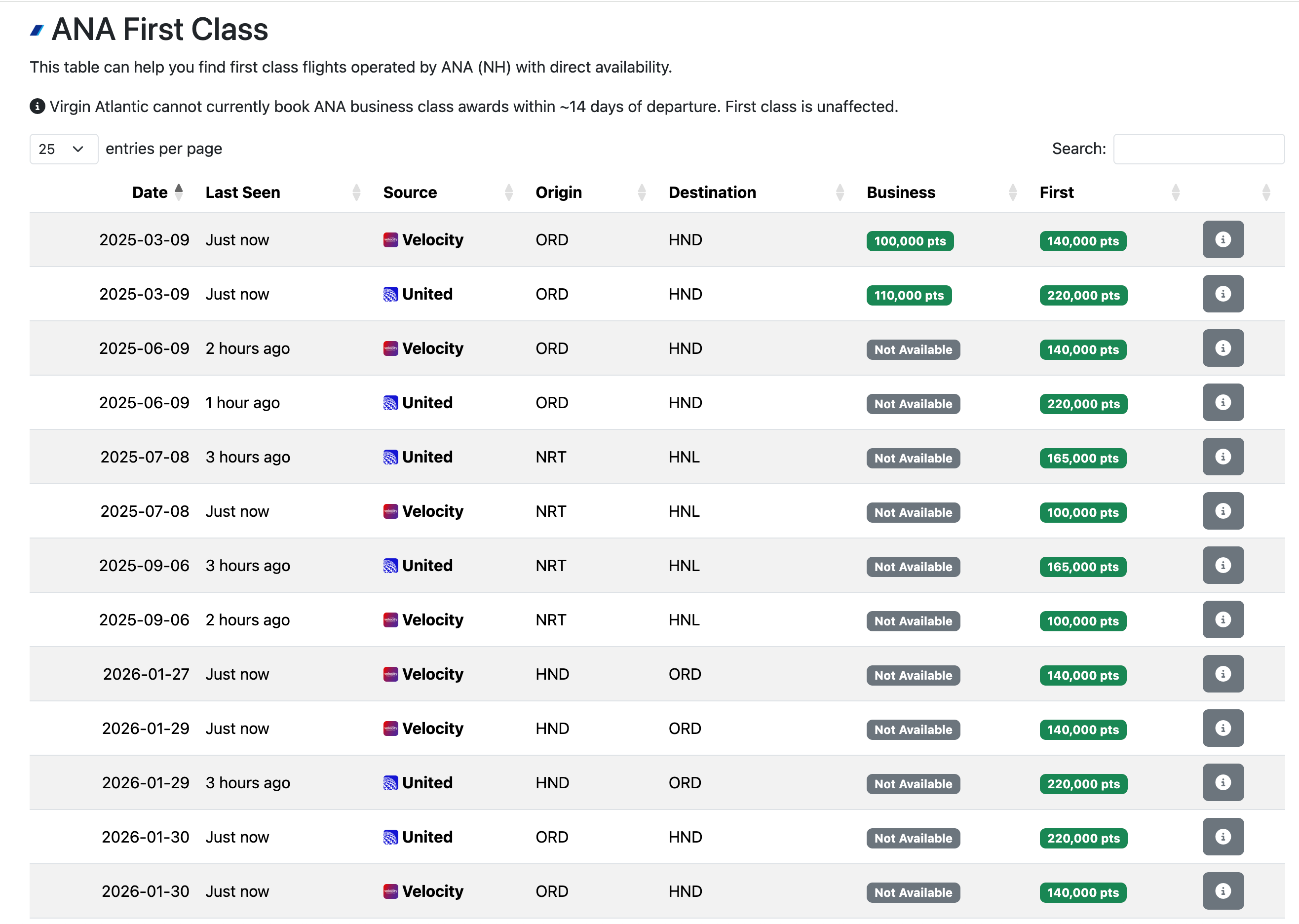Viewport: 1299px width, 924px height.
Task: Click 220,000 pts First badge on 2026-01-30
Action: pos(1083,838)
